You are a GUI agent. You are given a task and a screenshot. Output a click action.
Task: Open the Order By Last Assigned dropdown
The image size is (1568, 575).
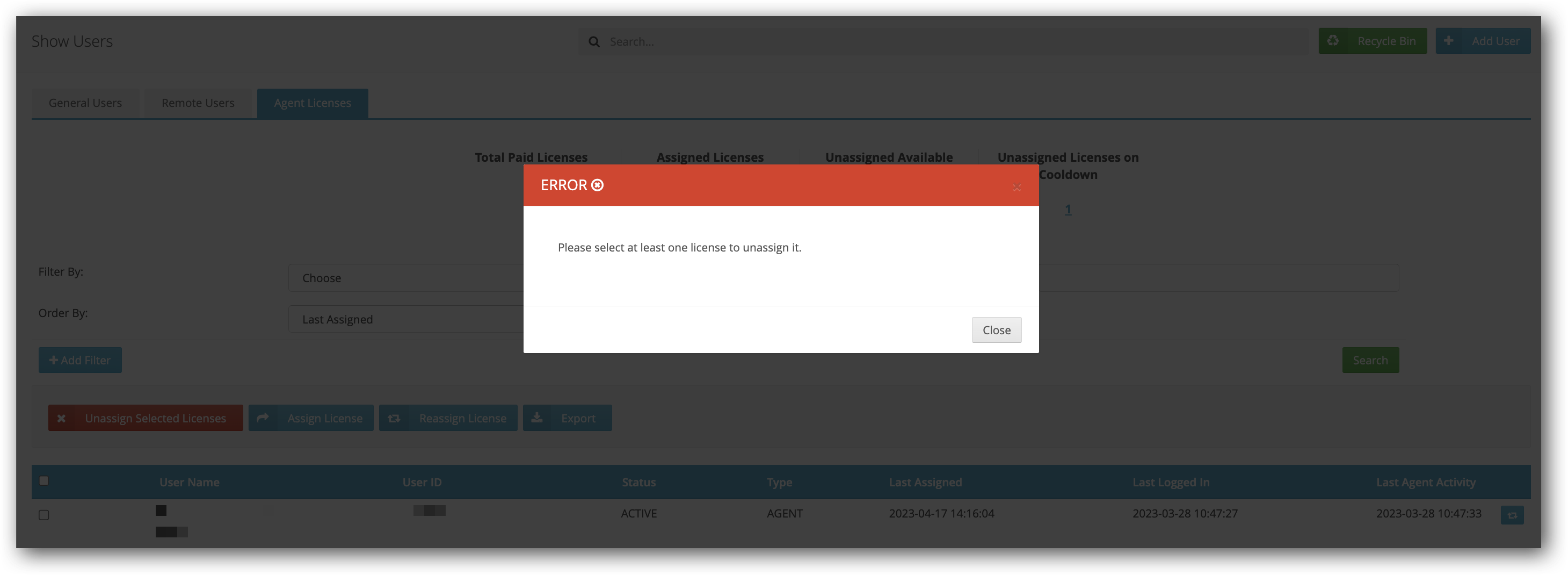pos(405,319)
